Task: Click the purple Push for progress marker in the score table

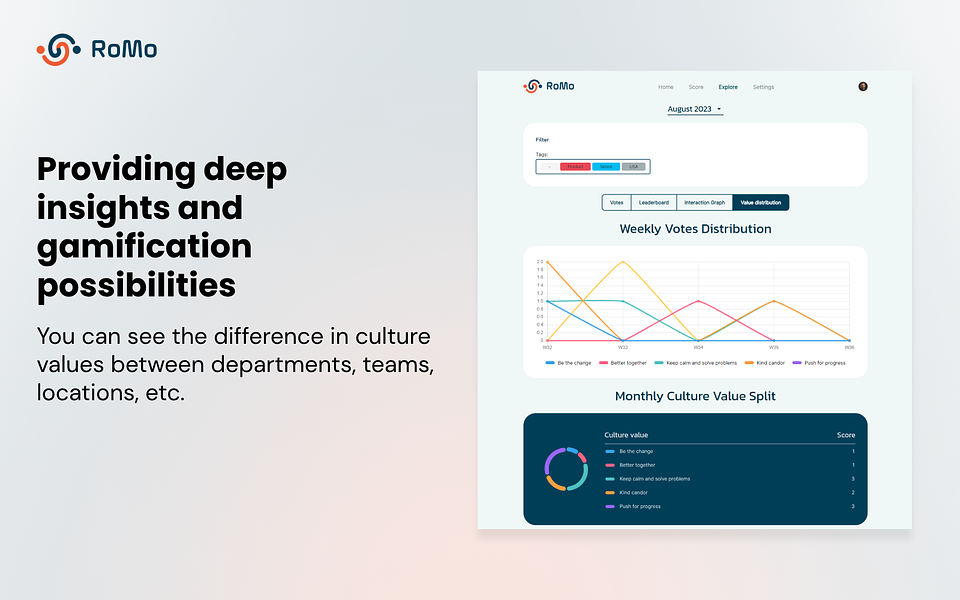Action: (610, 506)
